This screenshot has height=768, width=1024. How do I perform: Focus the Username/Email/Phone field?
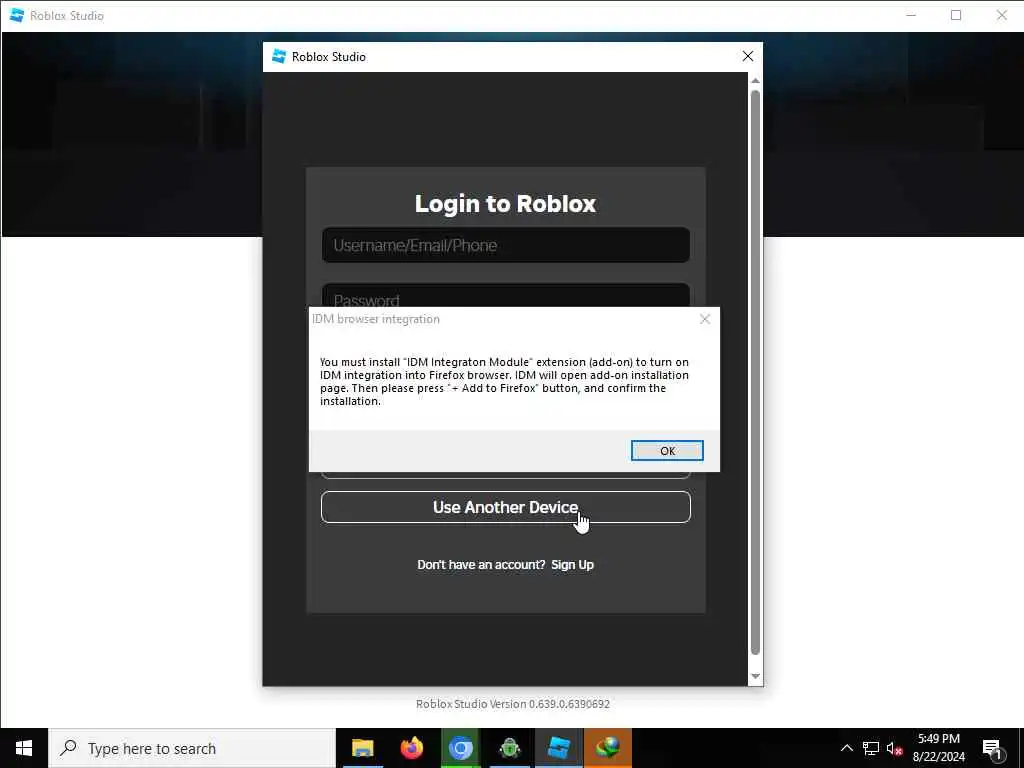point(505,245)
